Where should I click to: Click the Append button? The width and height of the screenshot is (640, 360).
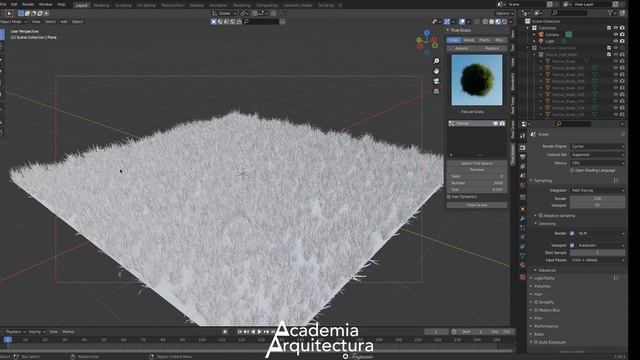tap(462, 48)
